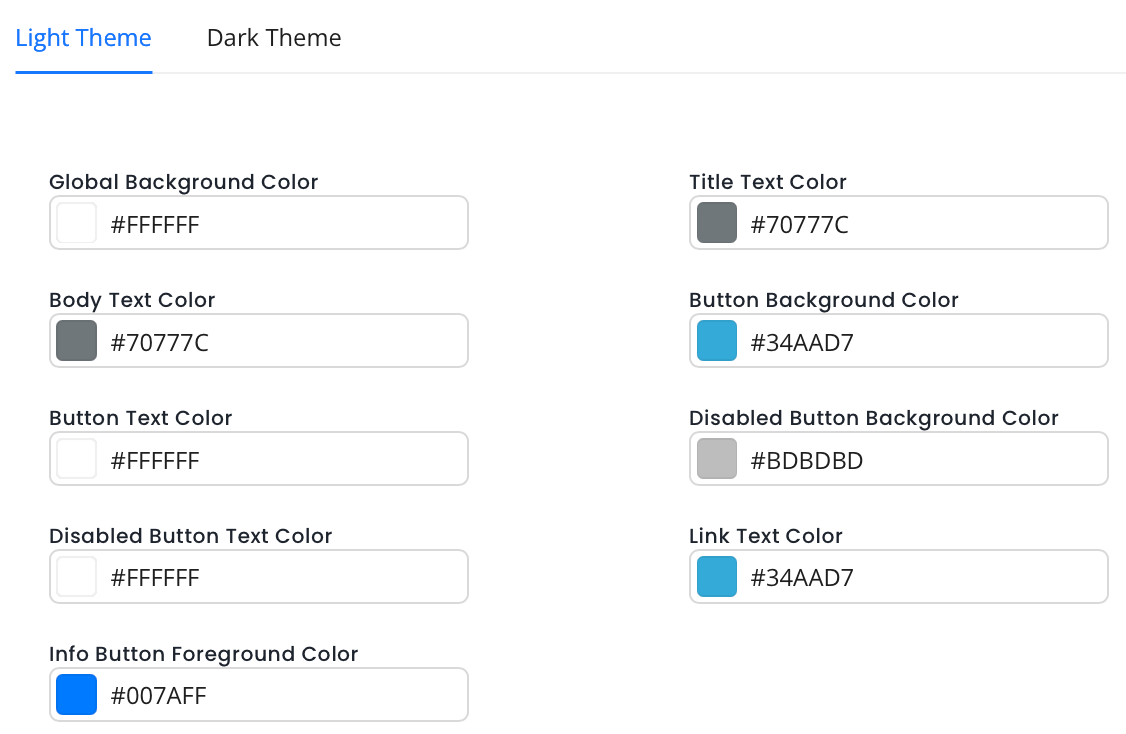Focus the Info Button Foreground #007AFF field
Screen dimensions: 1126x734
click(280, 696)
